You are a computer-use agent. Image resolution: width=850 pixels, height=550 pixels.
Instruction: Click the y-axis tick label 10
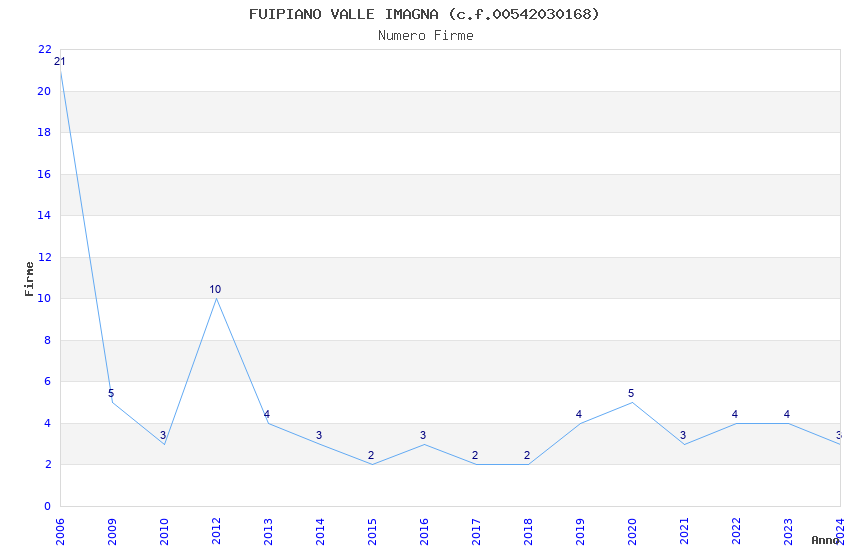44,299
